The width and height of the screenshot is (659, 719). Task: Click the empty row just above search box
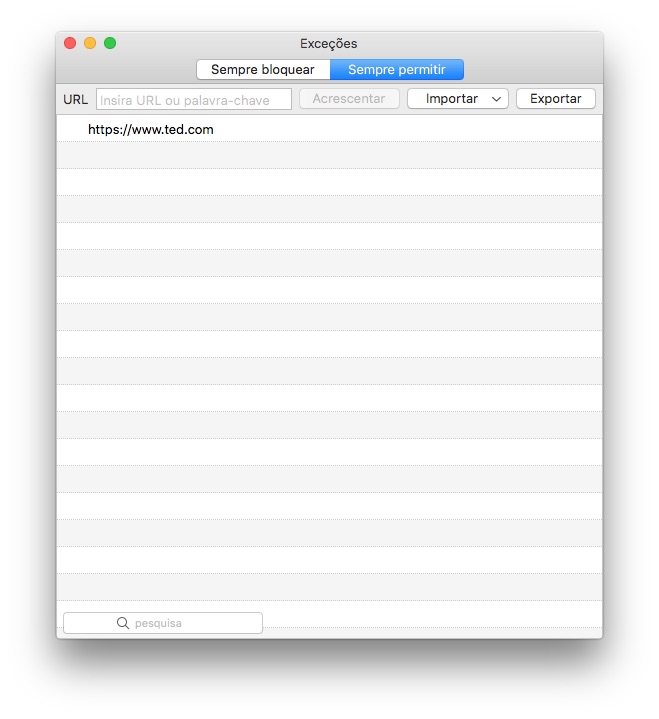point(329,587)
